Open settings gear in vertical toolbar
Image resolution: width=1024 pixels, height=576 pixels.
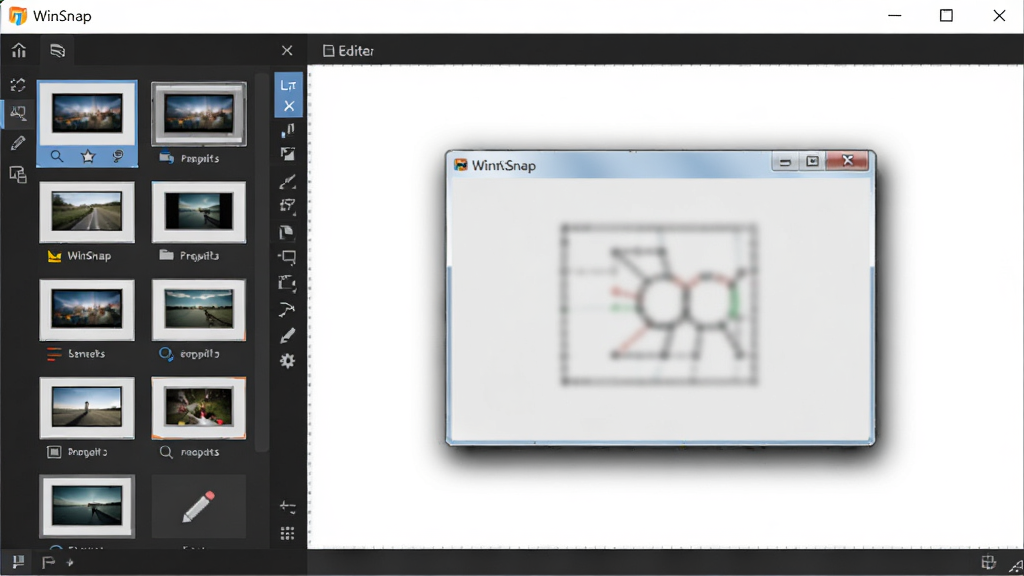click(287, 361)
